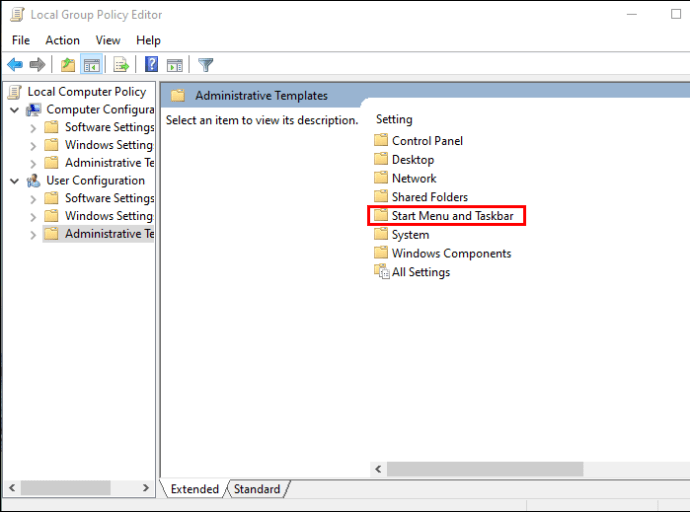Collapse the User Configuration node
Viewport: 690px width, 512px height.
[x=15, y=180]
